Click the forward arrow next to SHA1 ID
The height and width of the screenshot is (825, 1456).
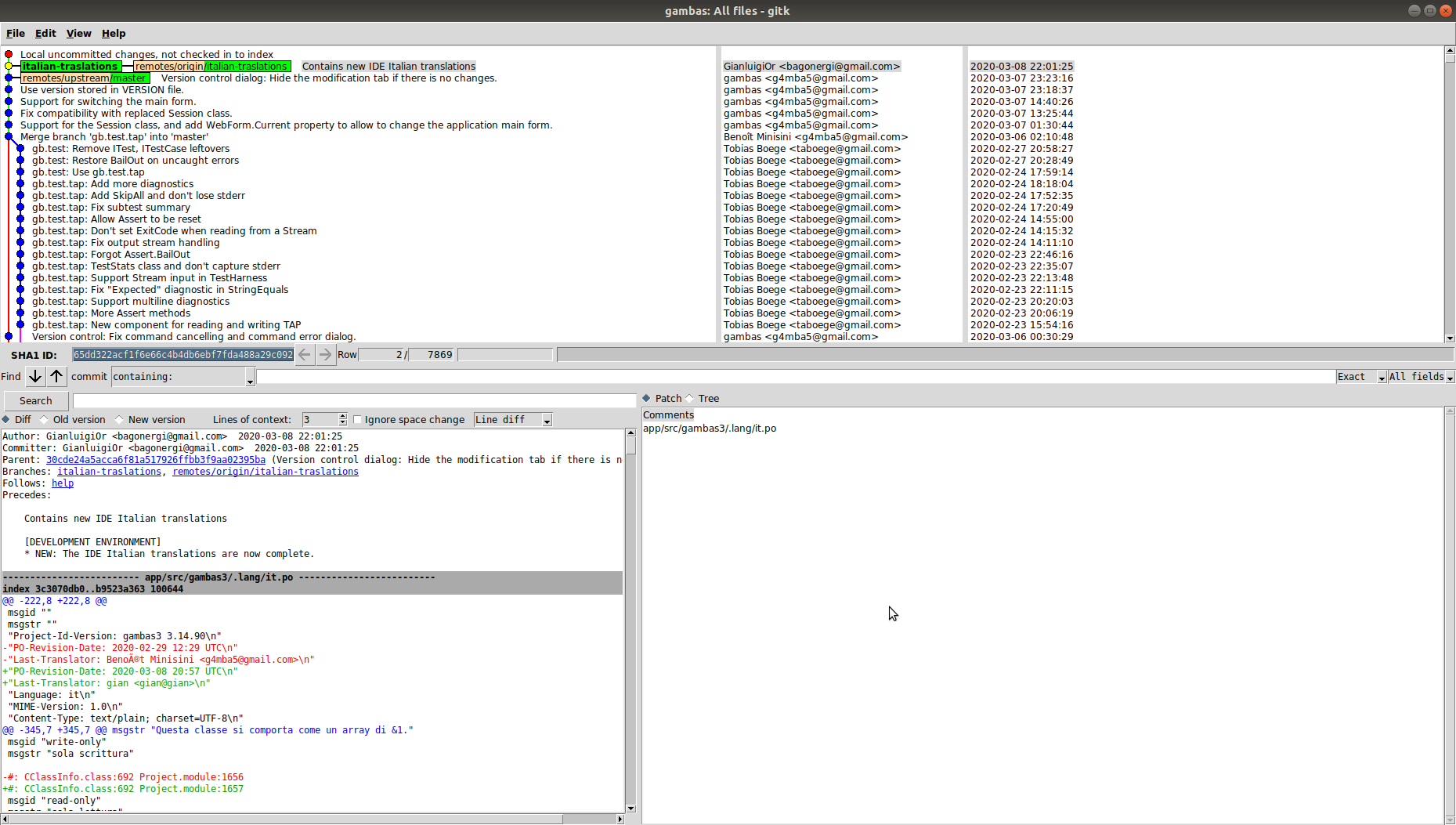[325, 355]
